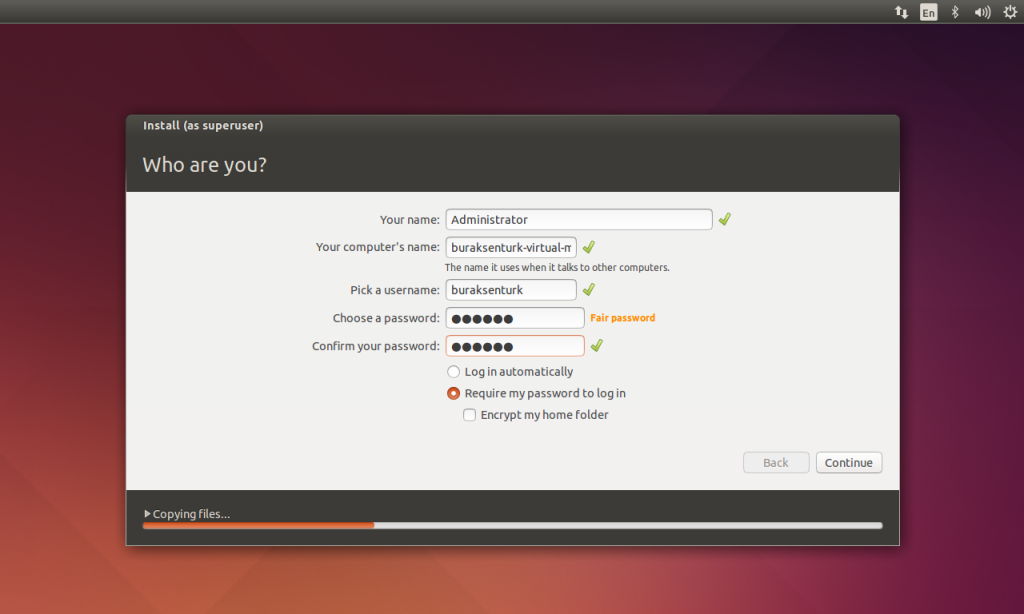This screenshot has width=1024, height=614.
Task: Click the checkmark beside computer's name field
Action: pyautogui.click(x=588, y=247)
